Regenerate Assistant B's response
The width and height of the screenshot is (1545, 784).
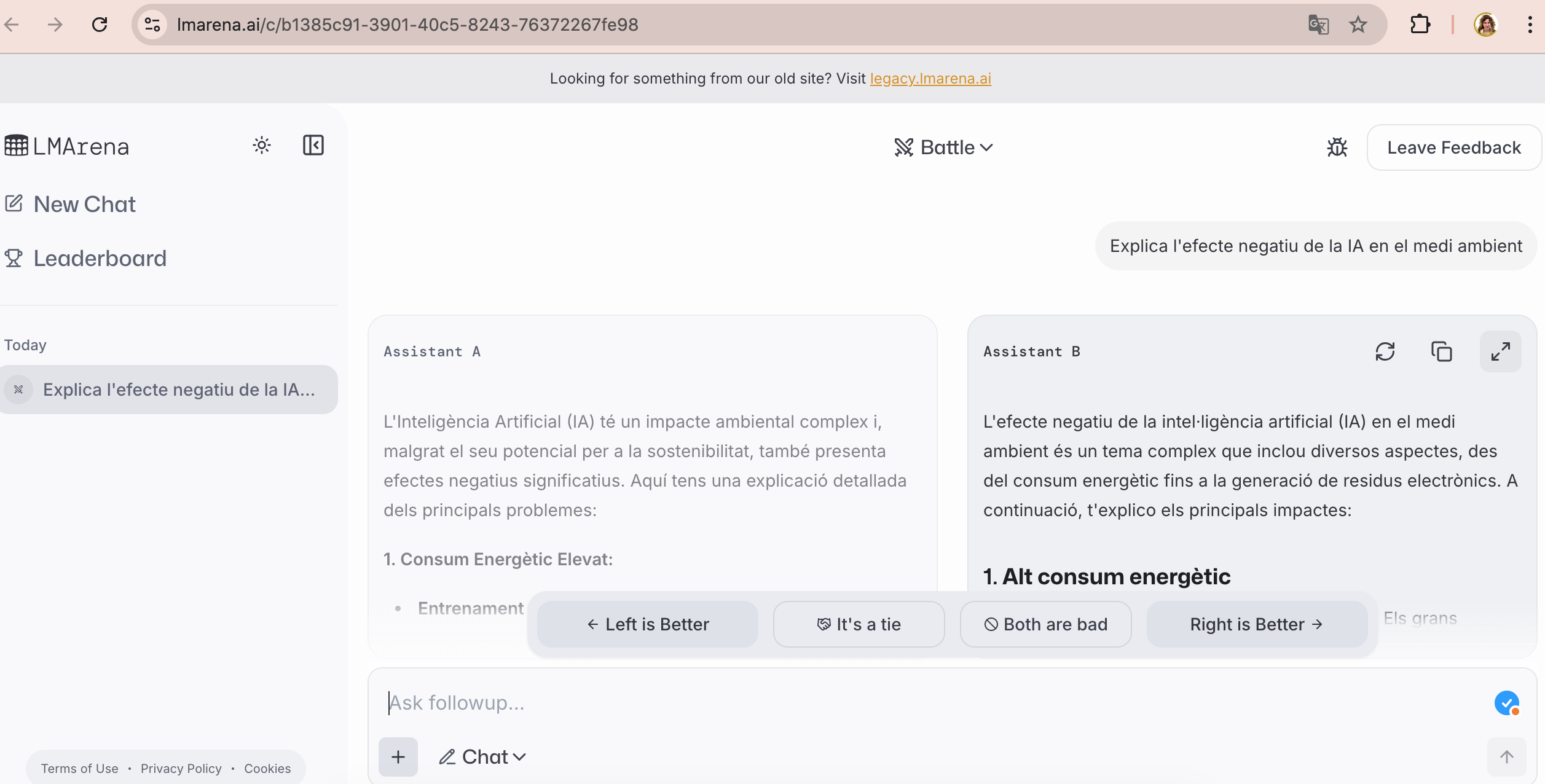pos(1385,351)
